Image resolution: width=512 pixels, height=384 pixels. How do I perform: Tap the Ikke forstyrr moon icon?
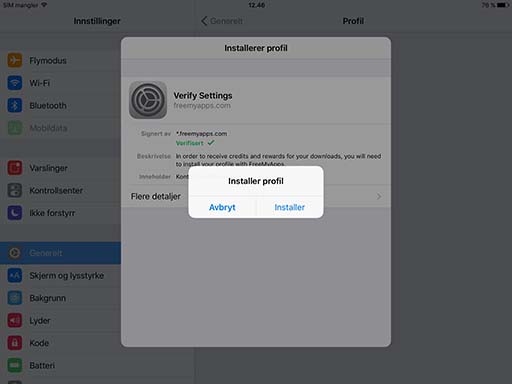coord(15,213)
